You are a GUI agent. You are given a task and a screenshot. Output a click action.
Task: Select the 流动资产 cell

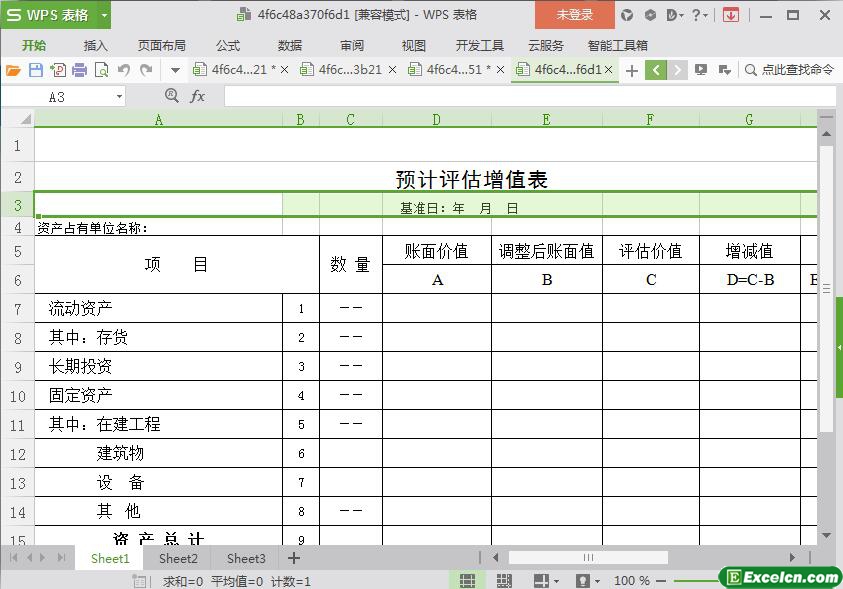[159, 308]
